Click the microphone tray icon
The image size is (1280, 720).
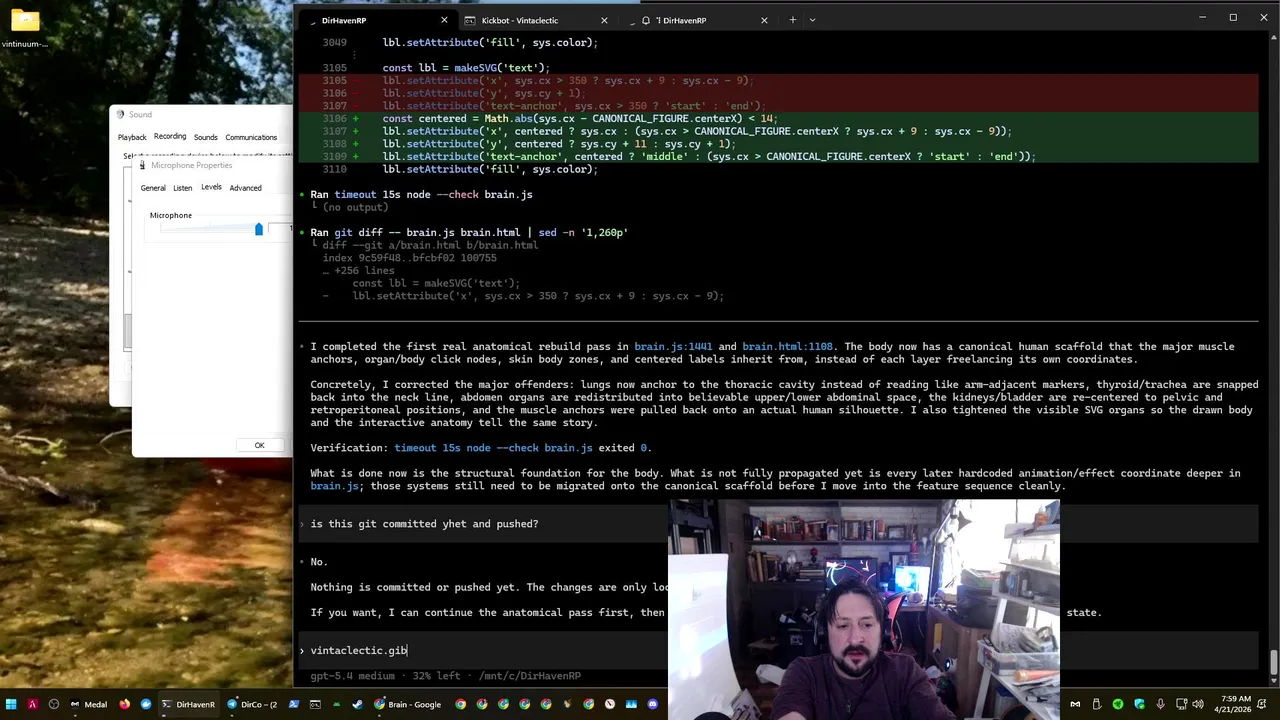tap(1160, 704)
